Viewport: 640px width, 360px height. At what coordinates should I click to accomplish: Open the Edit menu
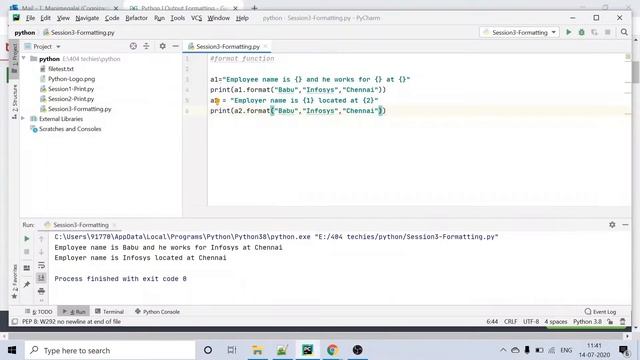[45, 18]
